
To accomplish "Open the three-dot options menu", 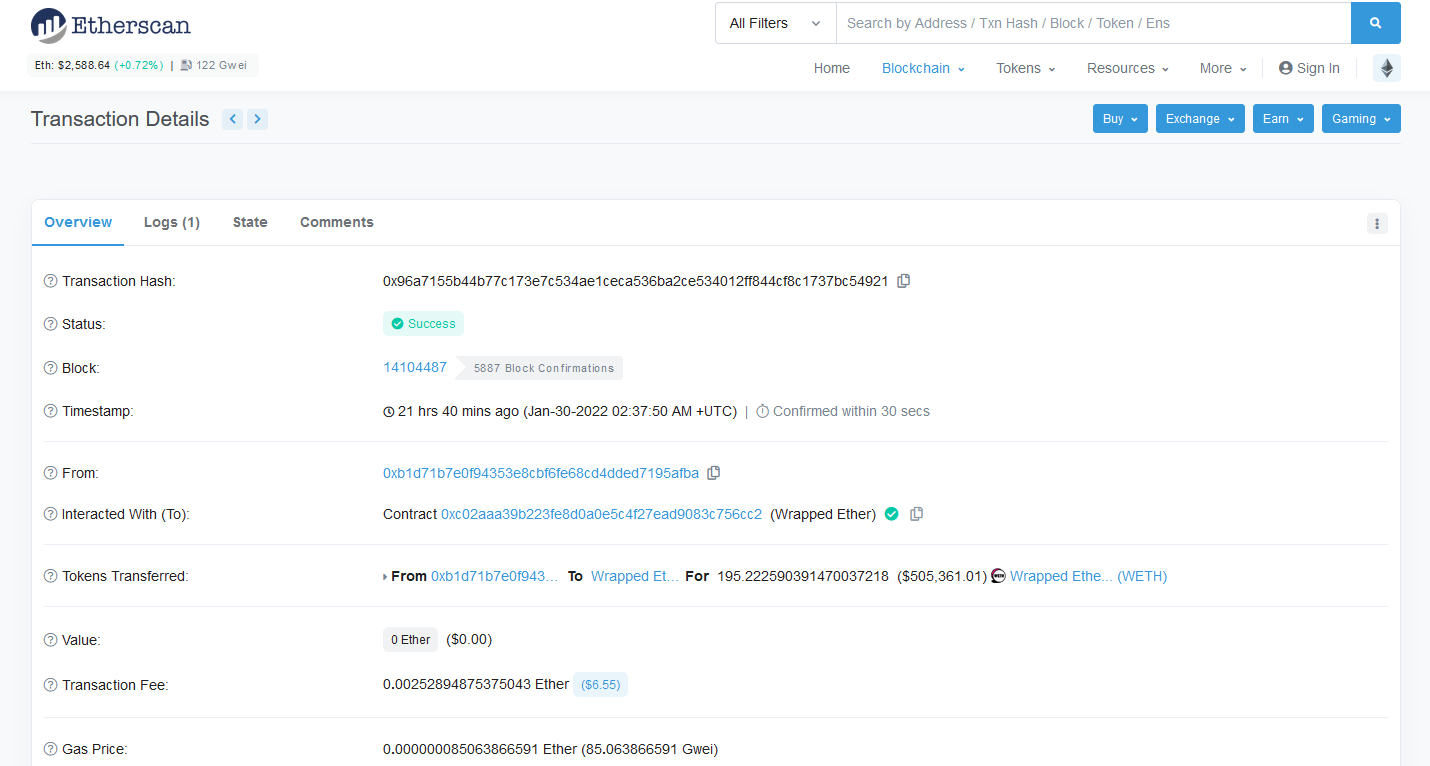I will tap(1377, 223).
